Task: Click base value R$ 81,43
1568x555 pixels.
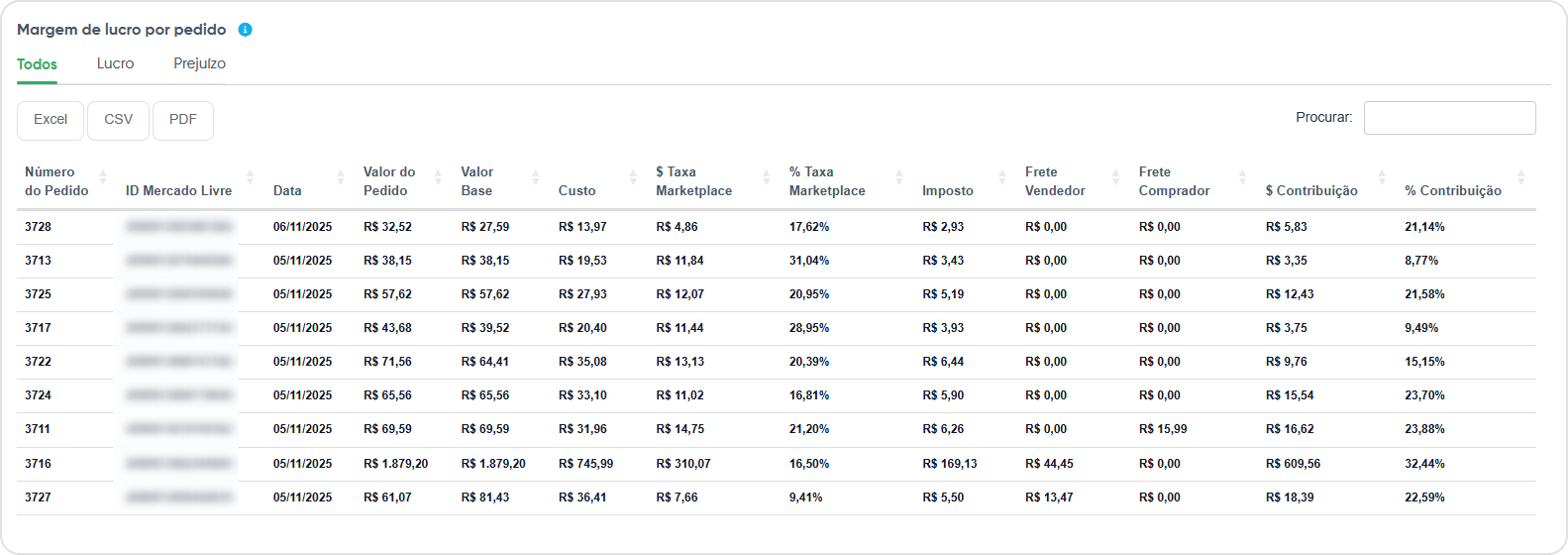Action: (x=485, y=498)
